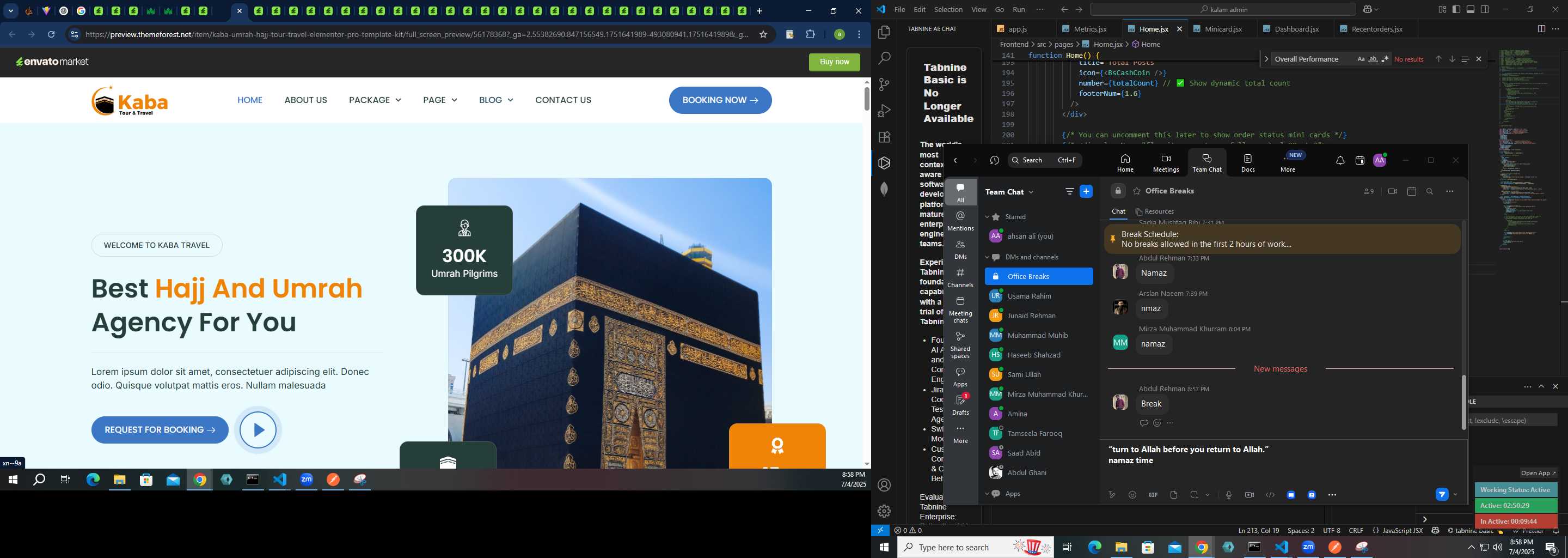
Task: Click BOOKING NOW button
Action: (720, 100)
